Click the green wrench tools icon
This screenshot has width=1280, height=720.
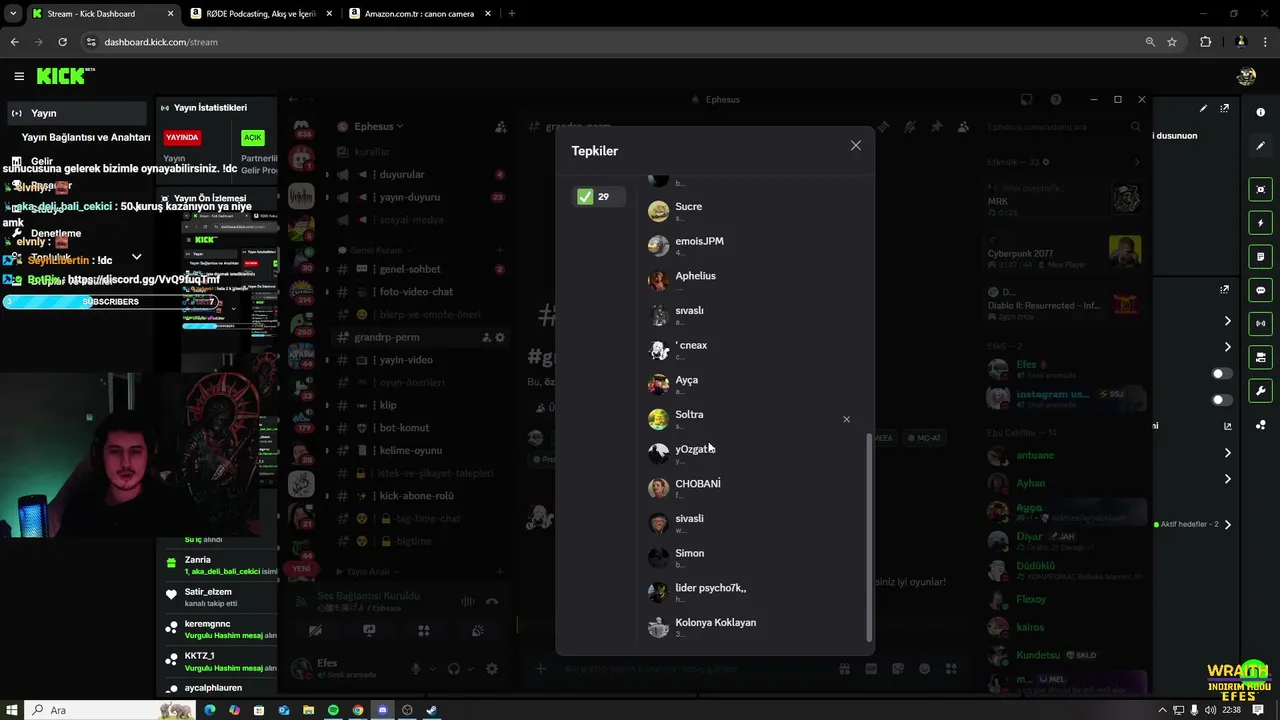1260,391
